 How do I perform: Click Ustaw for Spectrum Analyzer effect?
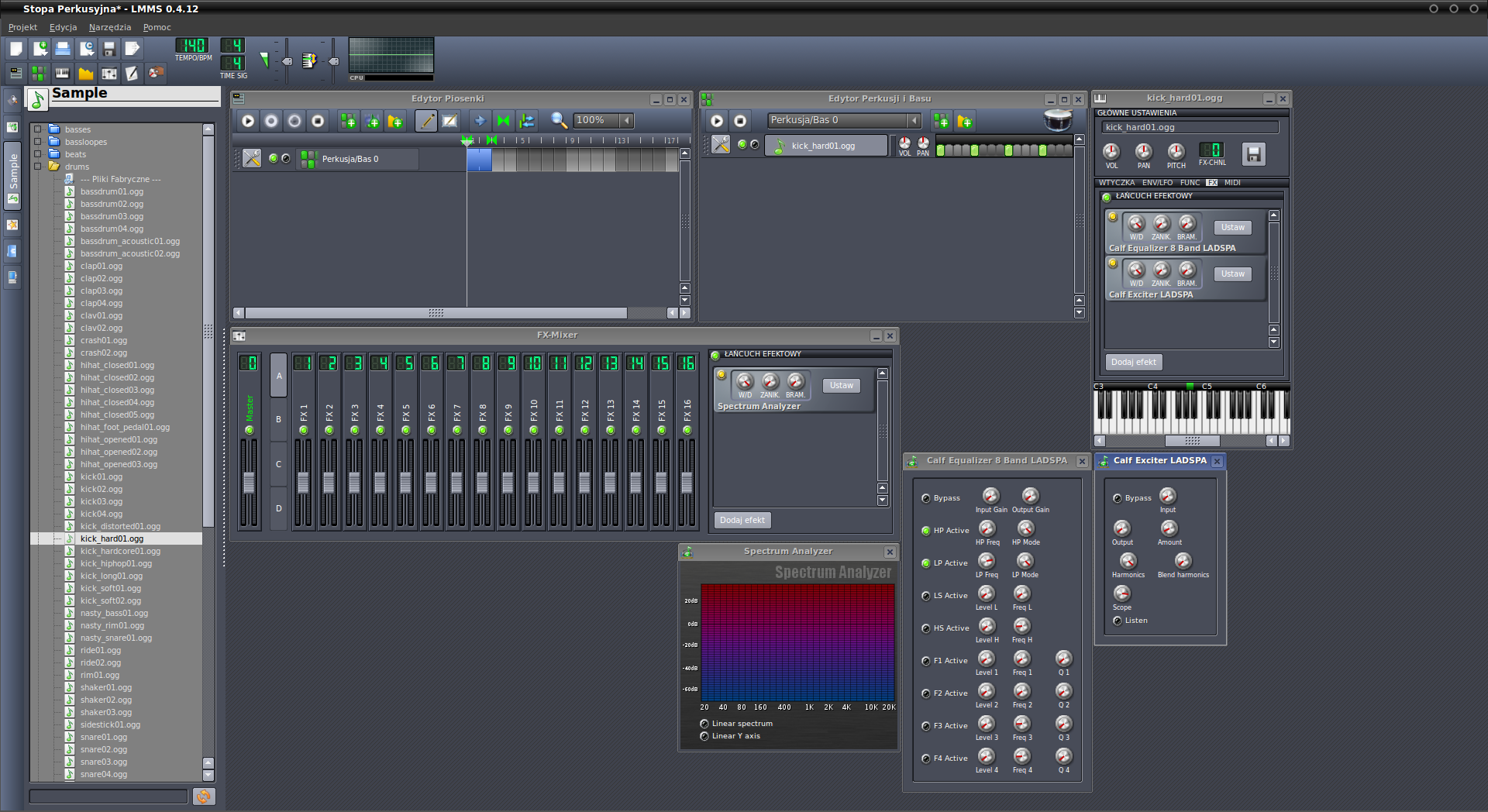pos(842,386)
